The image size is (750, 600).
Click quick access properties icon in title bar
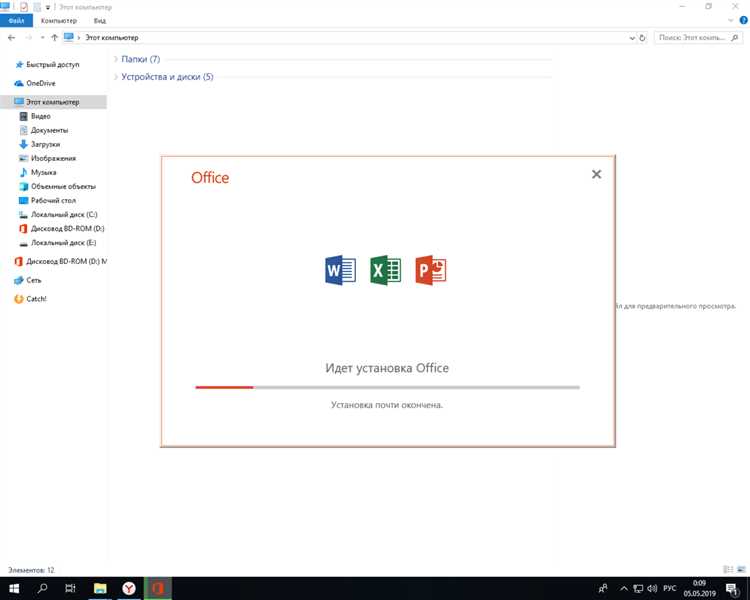coord(24,7)
